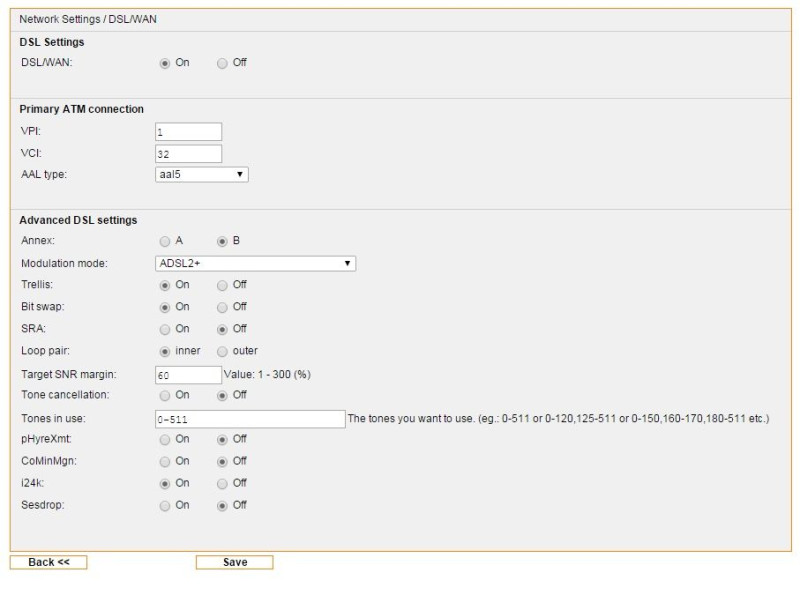Enable Trellis On option
This screenshot has height=595, width=800.
(164, 285)
